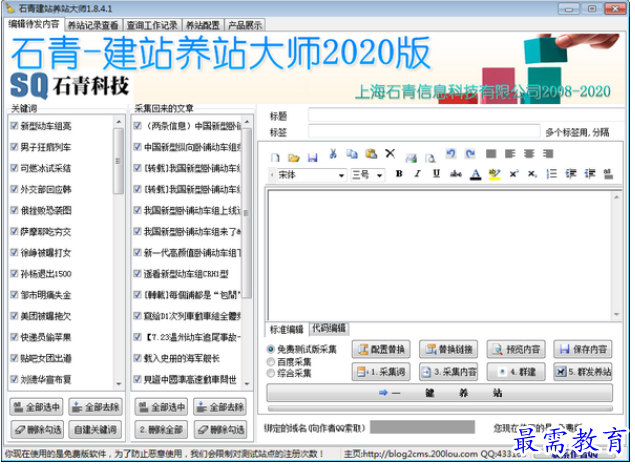Open the 宋体 font dropdown
This screenshot has width=635, height=472.
coord(341,175)
